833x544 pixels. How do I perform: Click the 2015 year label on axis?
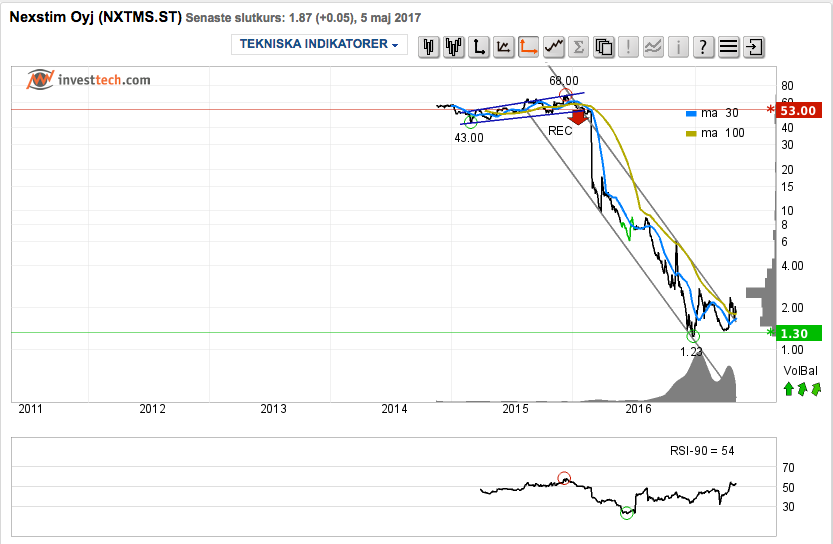point(515,409)
